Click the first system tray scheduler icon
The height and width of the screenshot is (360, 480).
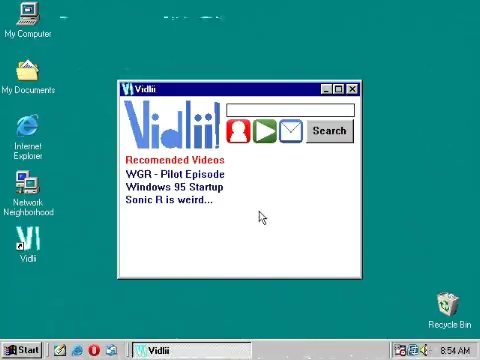[x=400, y=350]
